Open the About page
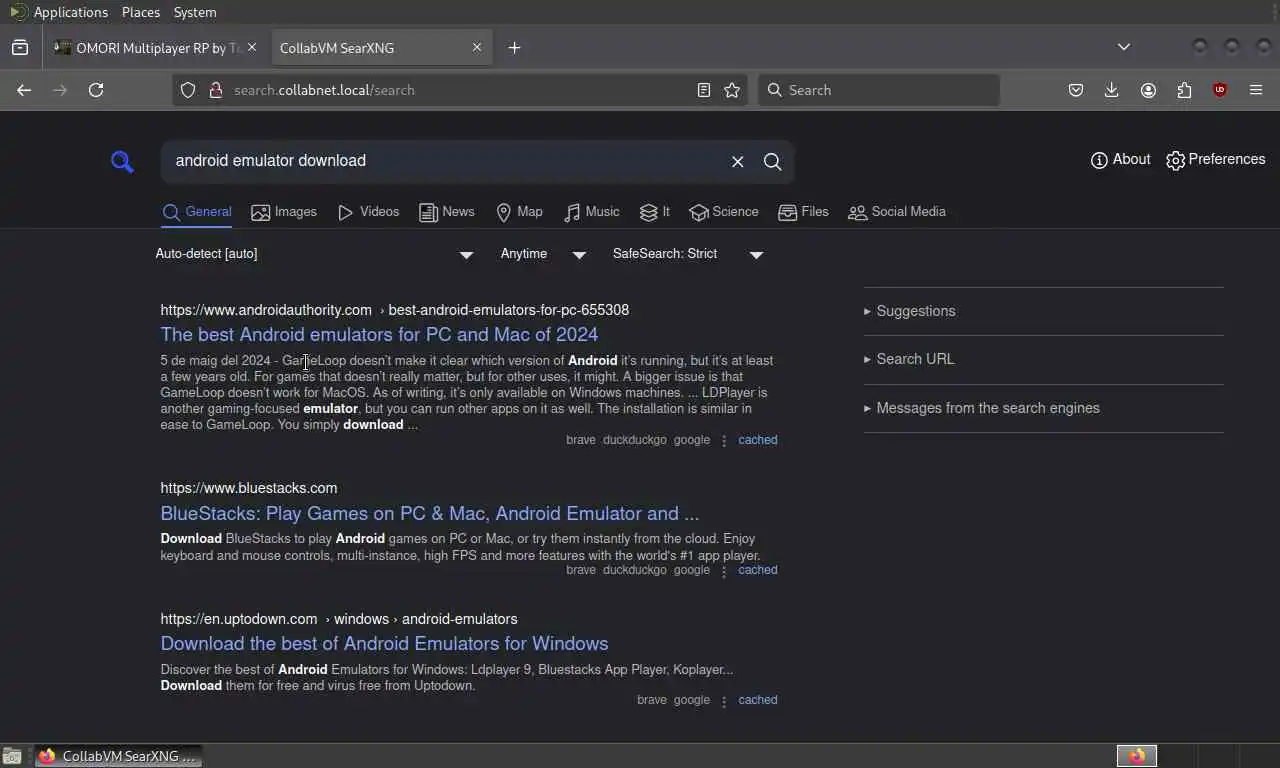This screenshot has width=1280, height=768. click(x=1120, y=160)
